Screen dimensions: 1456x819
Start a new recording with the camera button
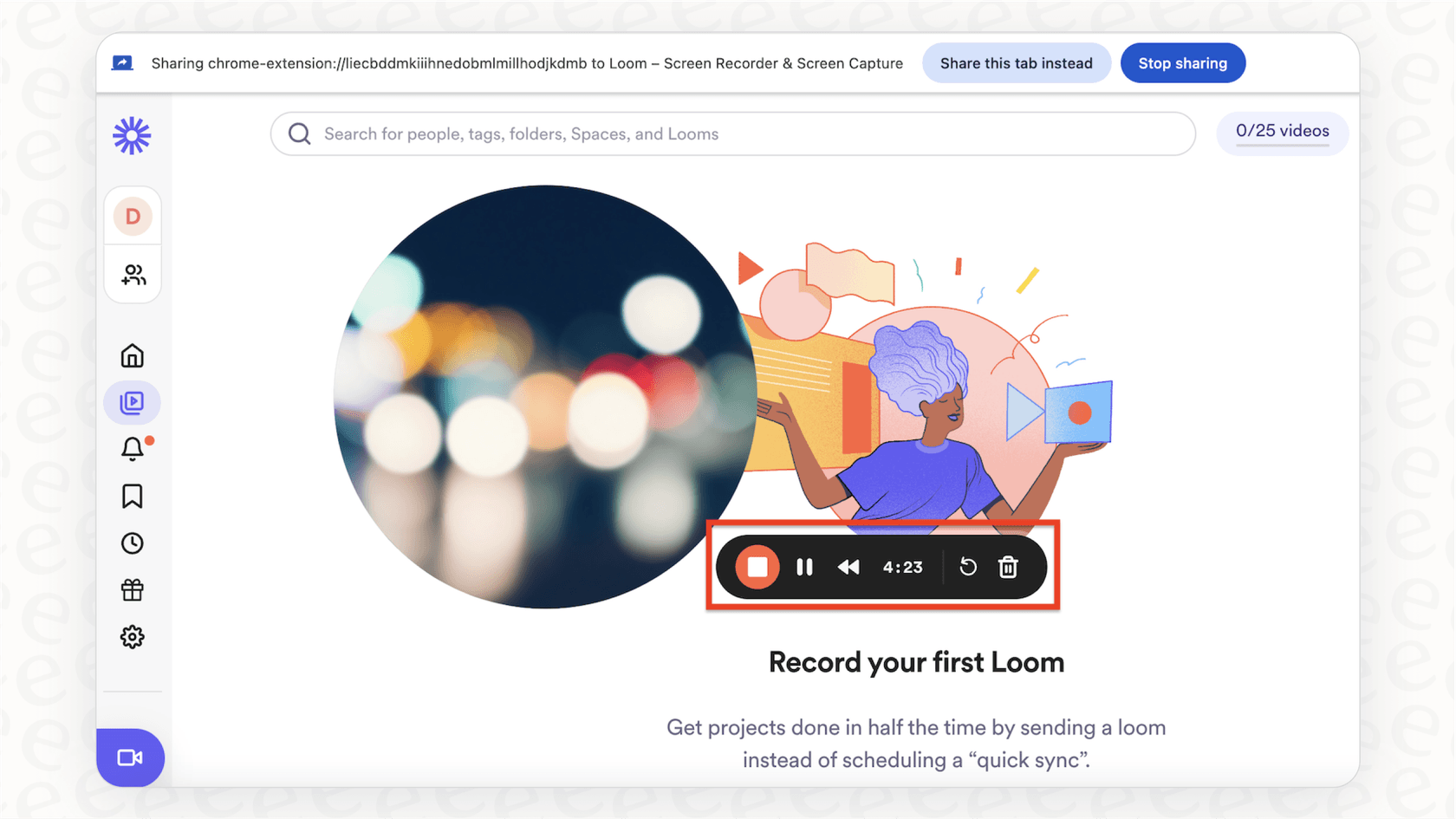coord(130,757)
